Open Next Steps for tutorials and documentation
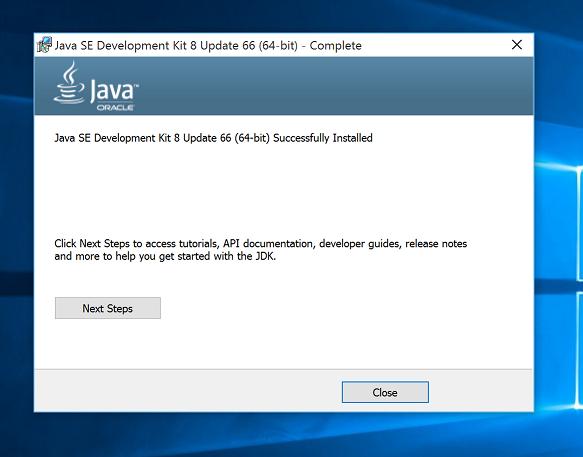Viewport: 583px width, 457px height. click(108, 308)
